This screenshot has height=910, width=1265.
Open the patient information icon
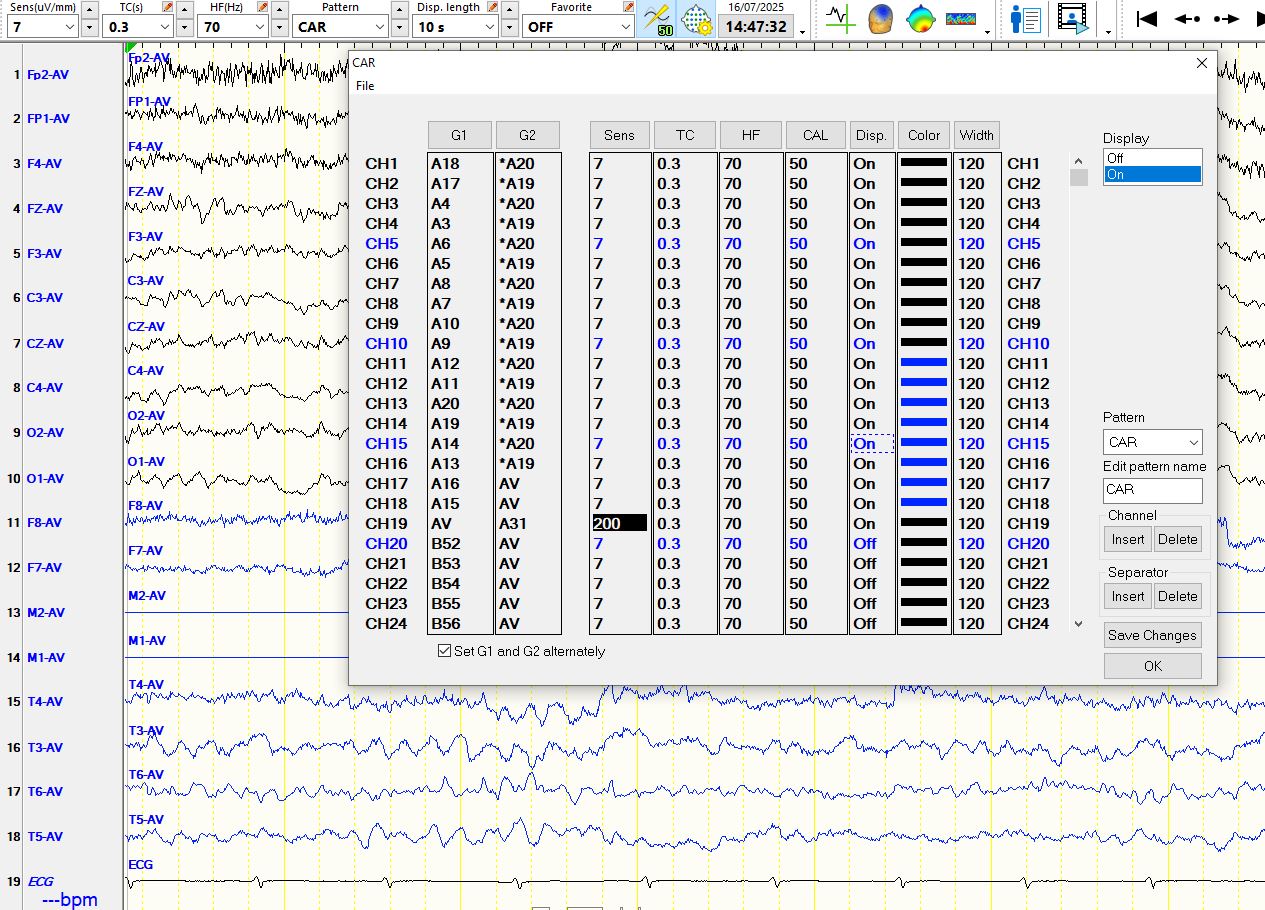[1025, 19]
